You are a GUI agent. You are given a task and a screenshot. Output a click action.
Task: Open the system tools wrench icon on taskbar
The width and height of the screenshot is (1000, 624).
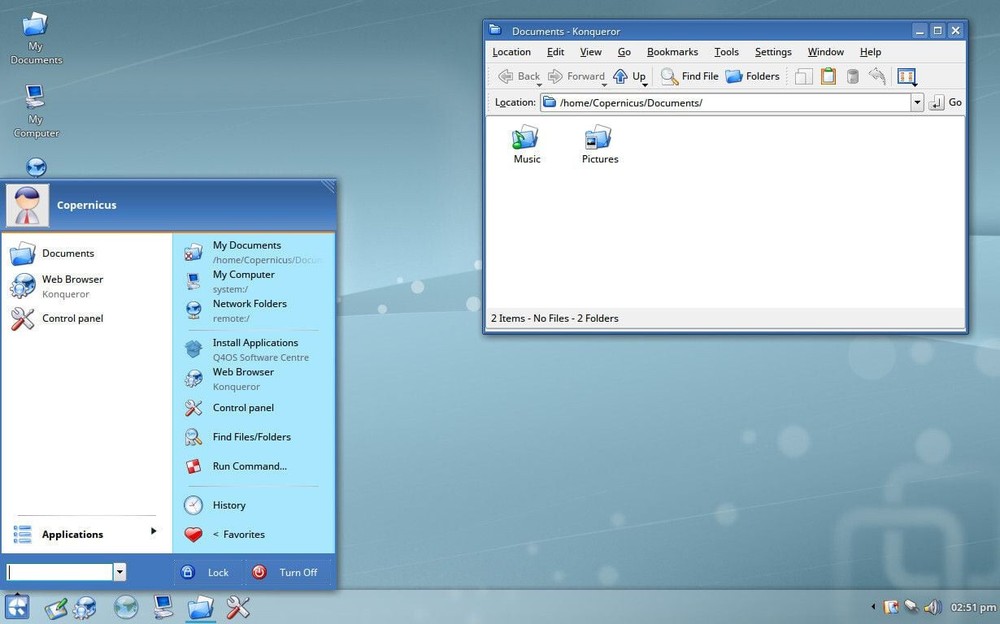(x=237, y=607)
